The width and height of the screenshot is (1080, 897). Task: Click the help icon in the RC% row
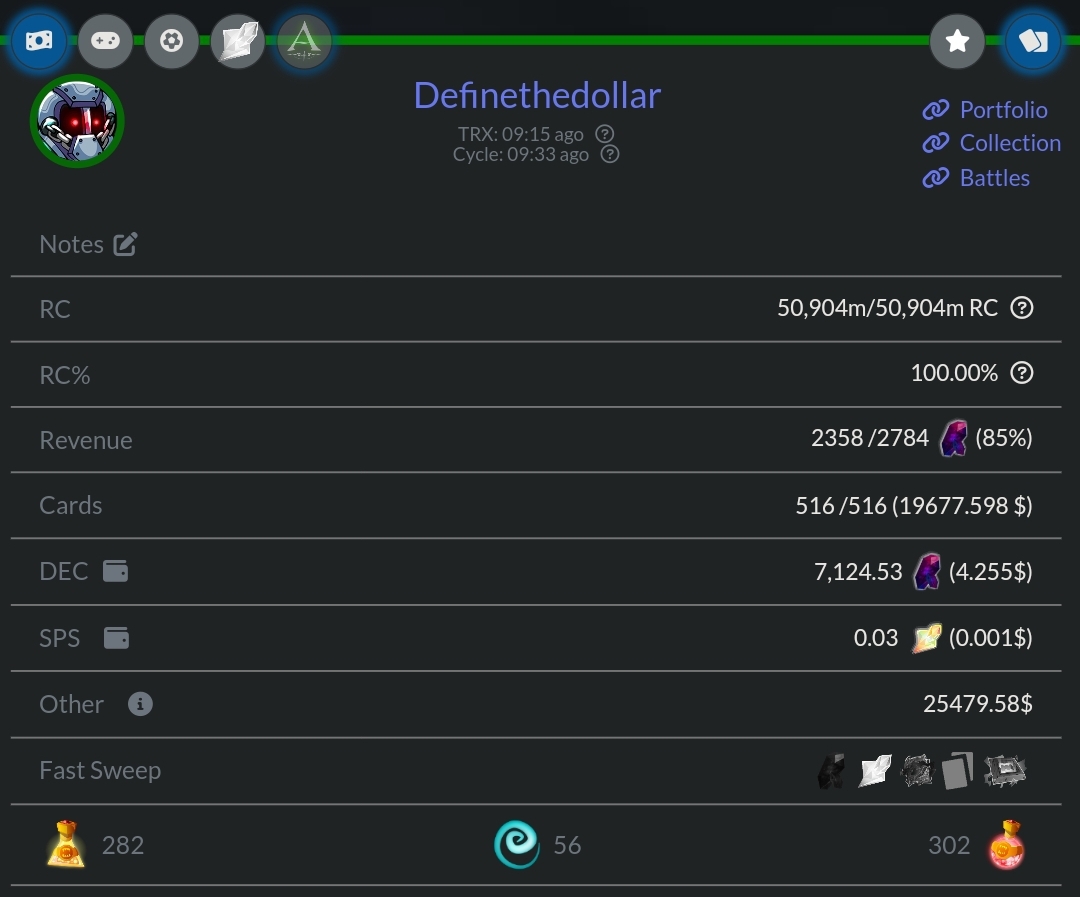tap(1021, 373)
